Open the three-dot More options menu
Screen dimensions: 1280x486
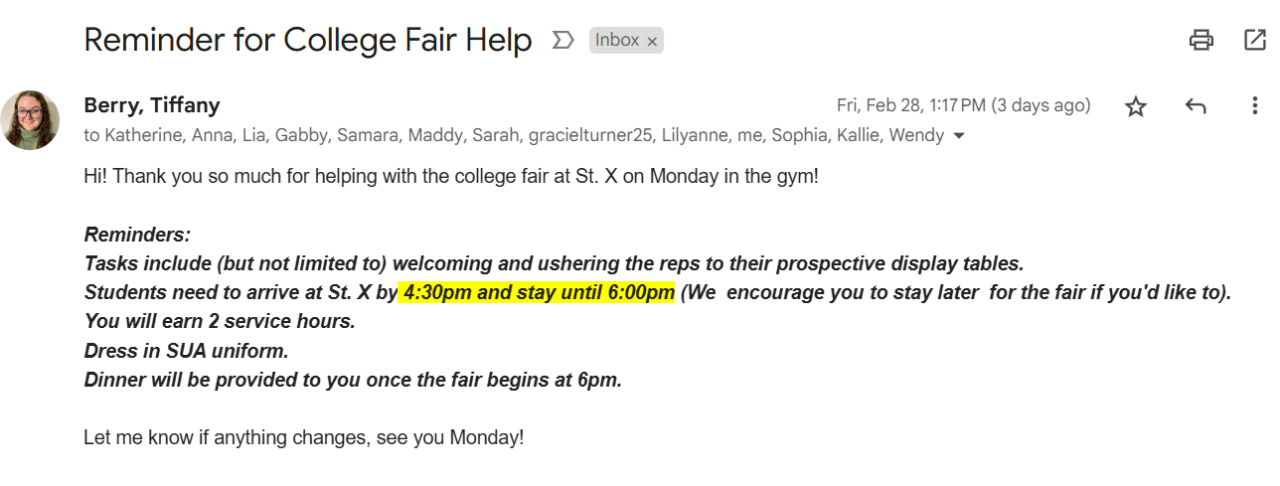point(1254,106)
